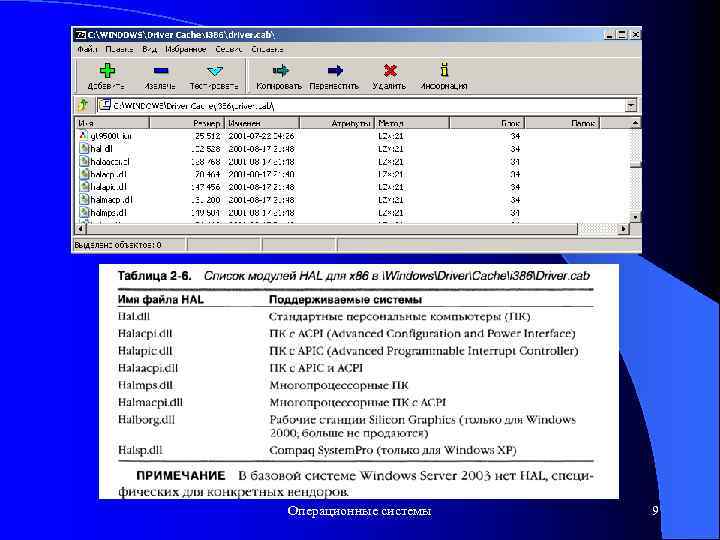
Task: Sort by the Имя column header
Action: coord(112,123)
